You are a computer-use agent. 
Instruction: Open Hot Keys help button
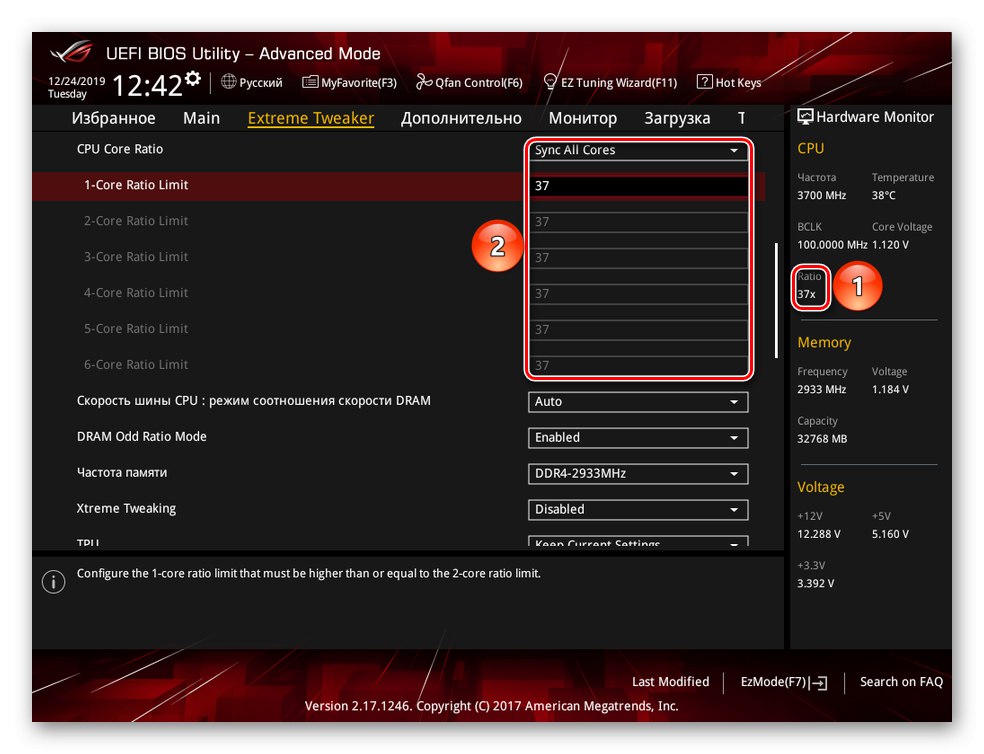click(729, 82)
